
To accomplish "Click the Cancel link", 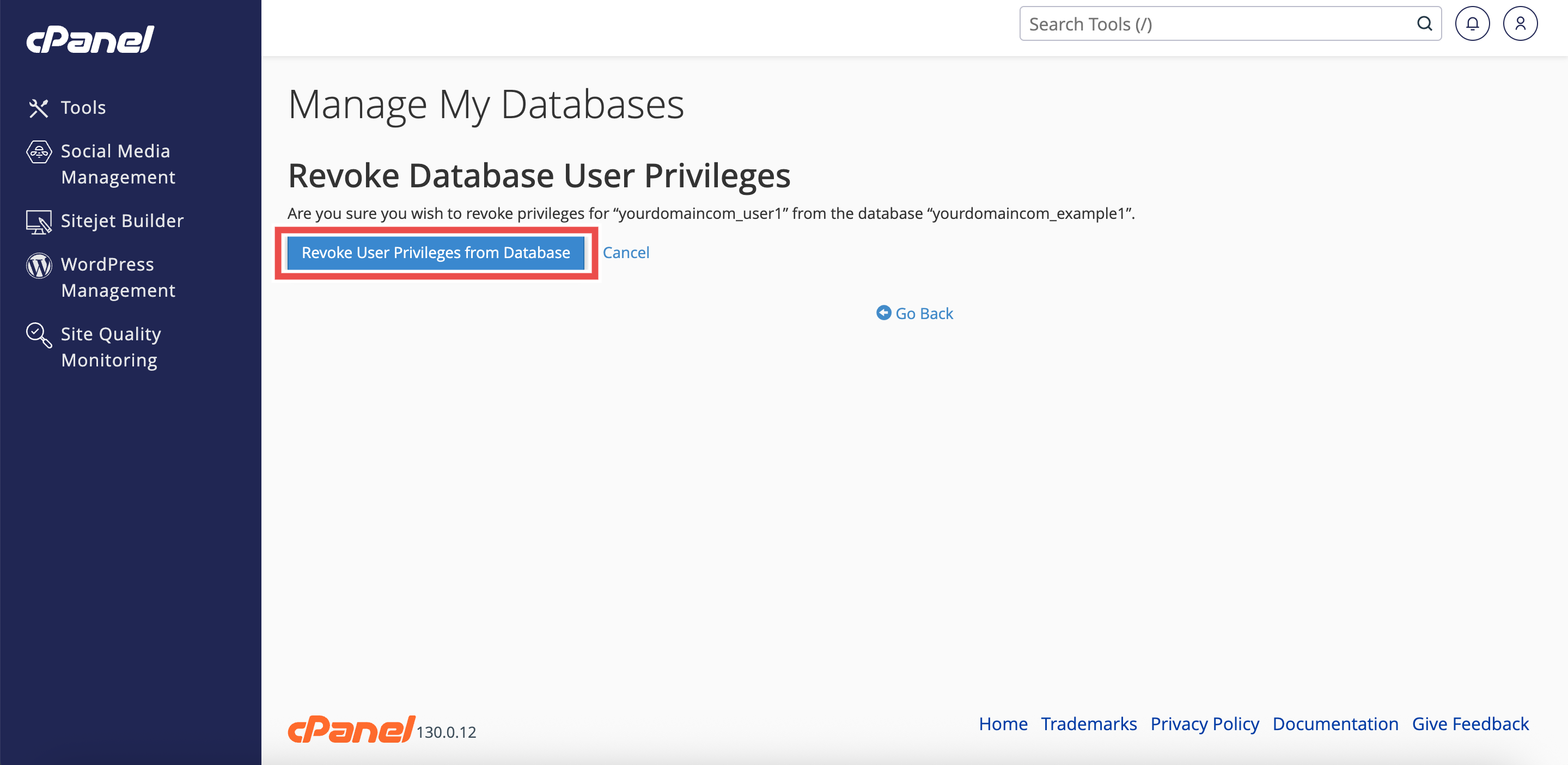I will click(626, 253).
